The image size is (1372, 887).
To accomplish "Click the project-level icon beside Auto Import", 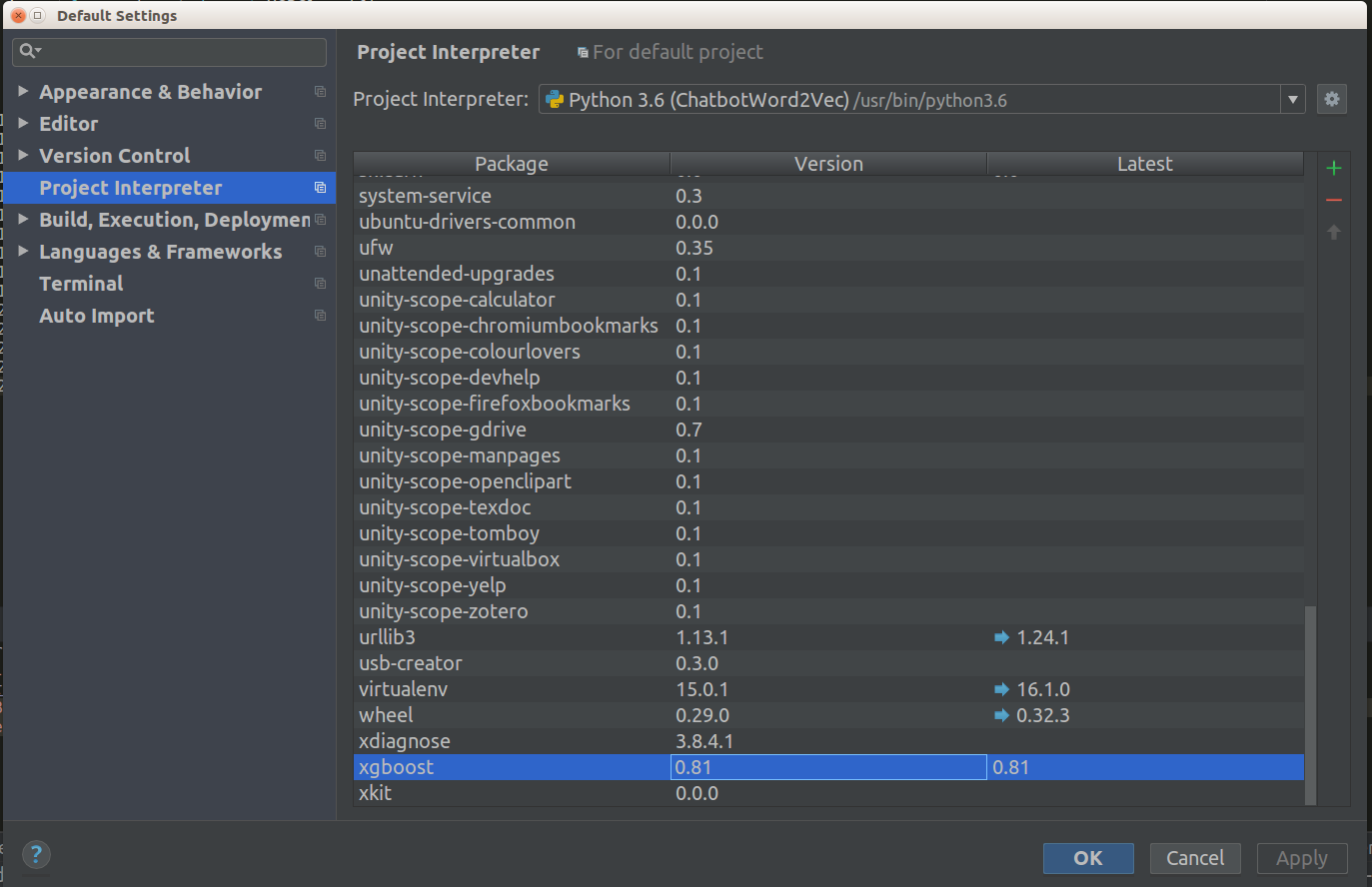I will point(320,316).
